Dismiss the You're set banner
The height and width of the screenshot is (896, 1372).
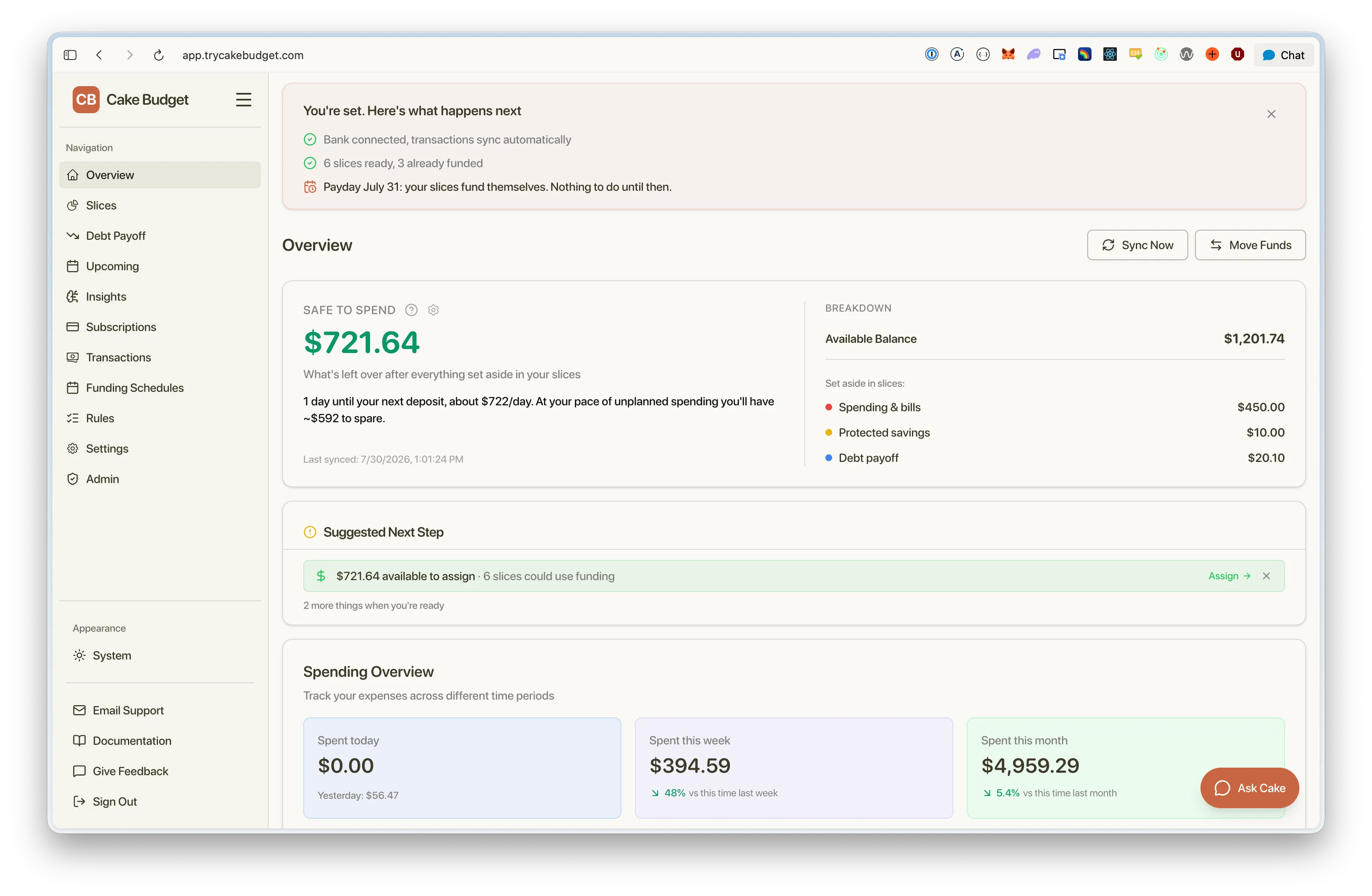pyautogui.click(x=1271, y=114)
